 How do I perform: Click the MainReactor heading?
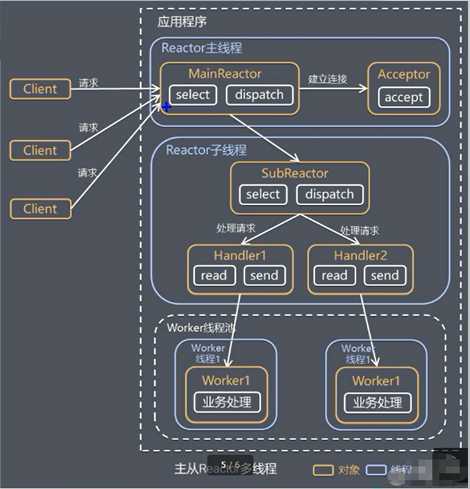coord(225,74)
